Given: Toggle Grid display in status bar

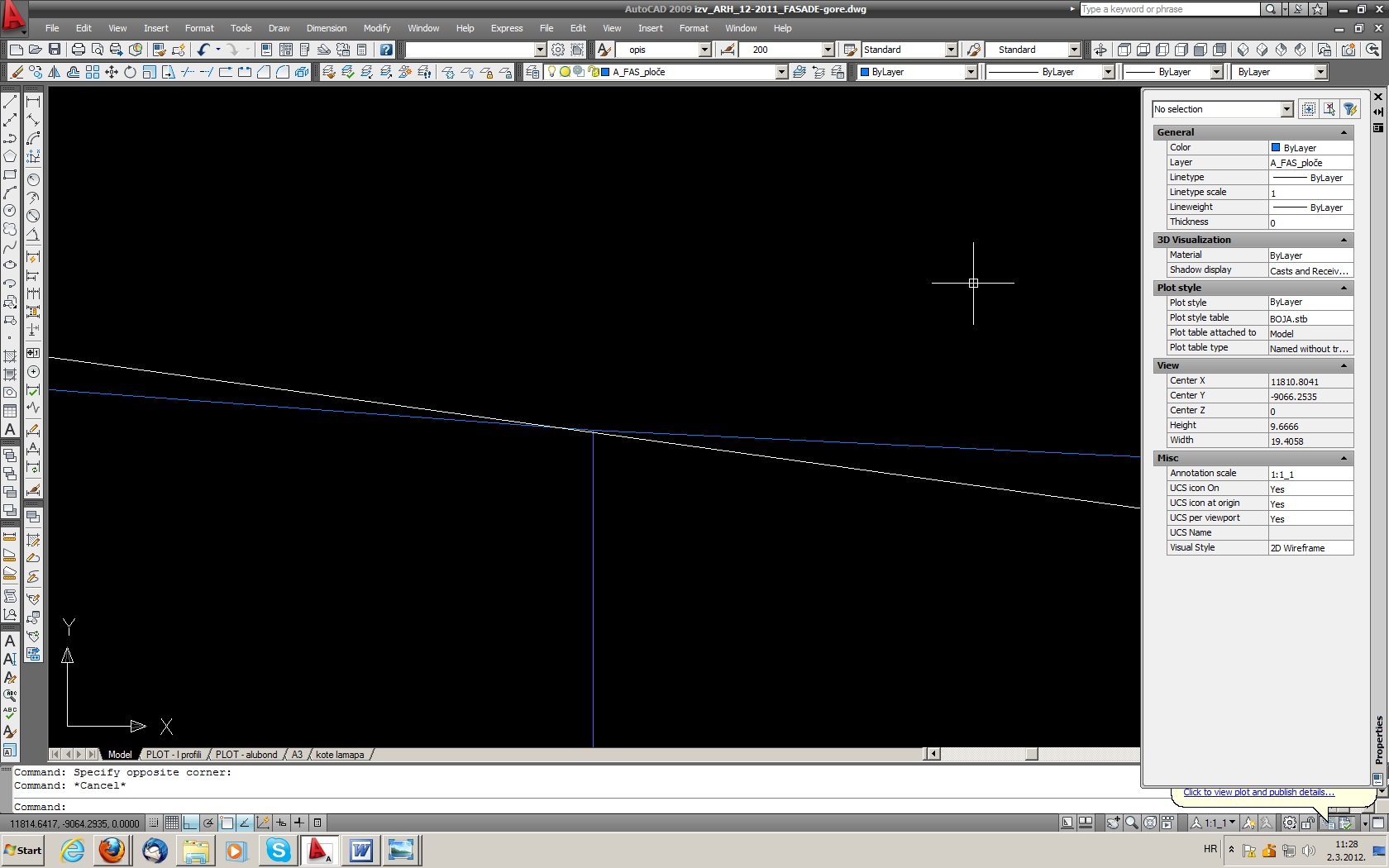Looking at the screenshot, I should pyautogui.click(x=171, y=823).
